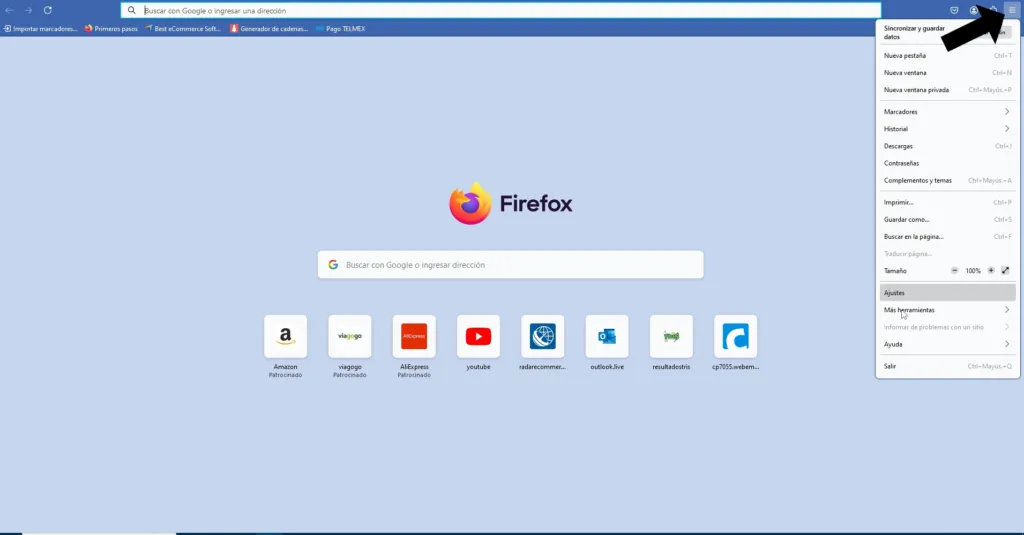Click the search magnifier in address bar
The width and height of the screenshot is (1024, 535).
pos(131,10)
